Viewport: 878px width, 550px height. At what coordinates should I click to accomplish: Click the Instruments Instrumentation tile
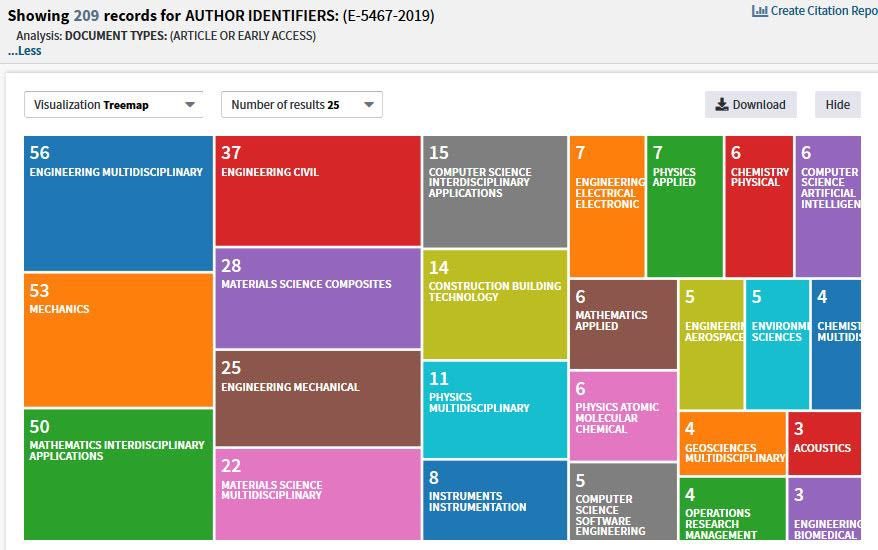[x=494, y=500]
